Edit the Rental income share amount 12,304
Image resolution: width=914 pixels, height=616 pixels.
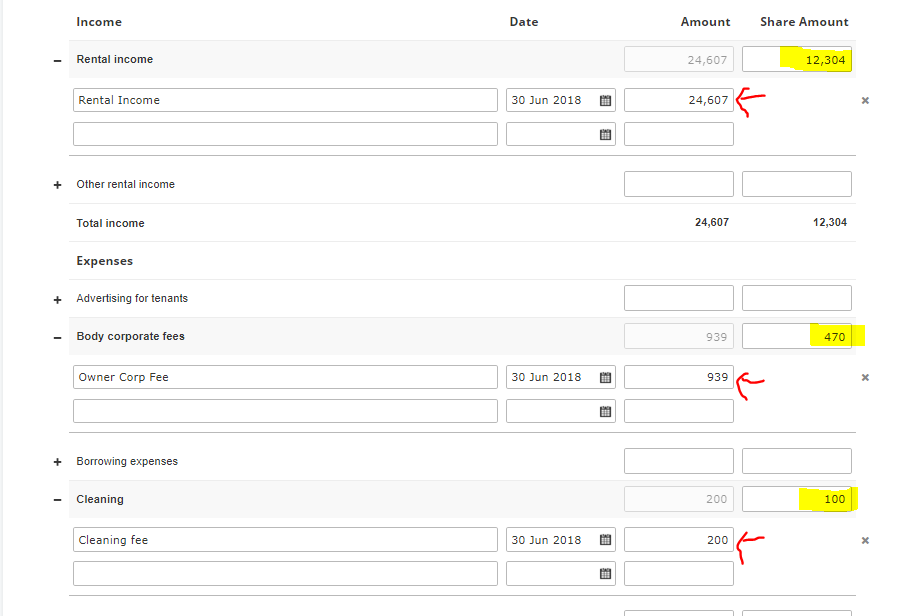point(796,59)
